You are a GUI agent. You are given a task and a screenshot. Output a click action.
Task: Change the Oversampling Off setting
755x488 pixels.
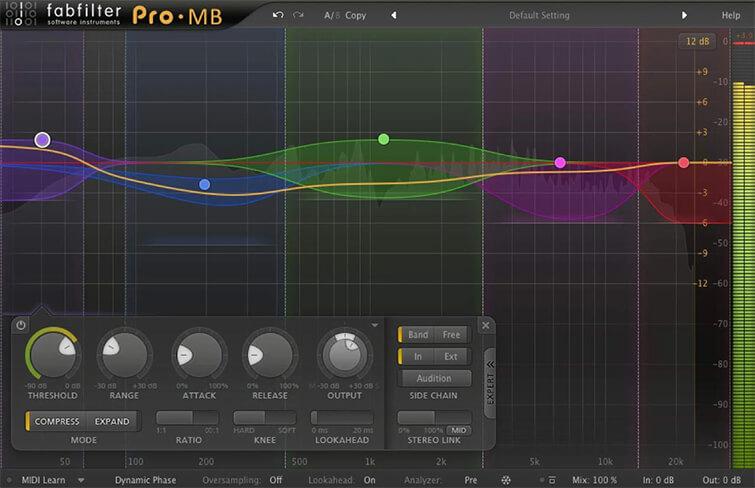276,480
